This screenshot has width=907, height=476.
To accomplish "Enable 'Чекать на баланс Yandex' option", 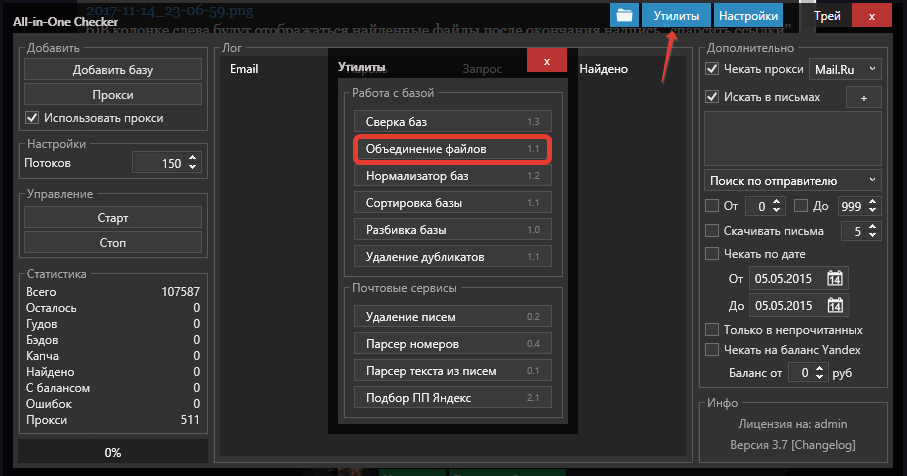I will [x=712, y=350].
